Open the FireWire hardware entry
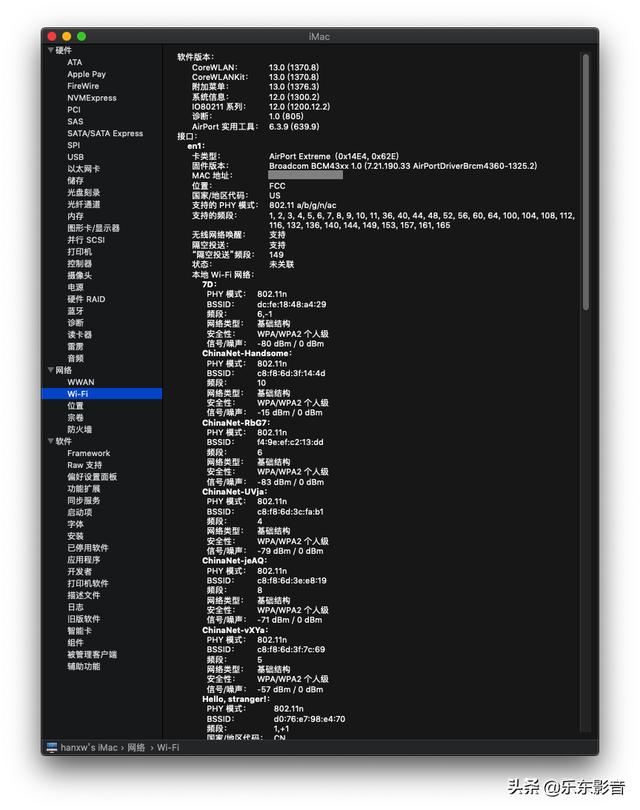 (83, 86)
